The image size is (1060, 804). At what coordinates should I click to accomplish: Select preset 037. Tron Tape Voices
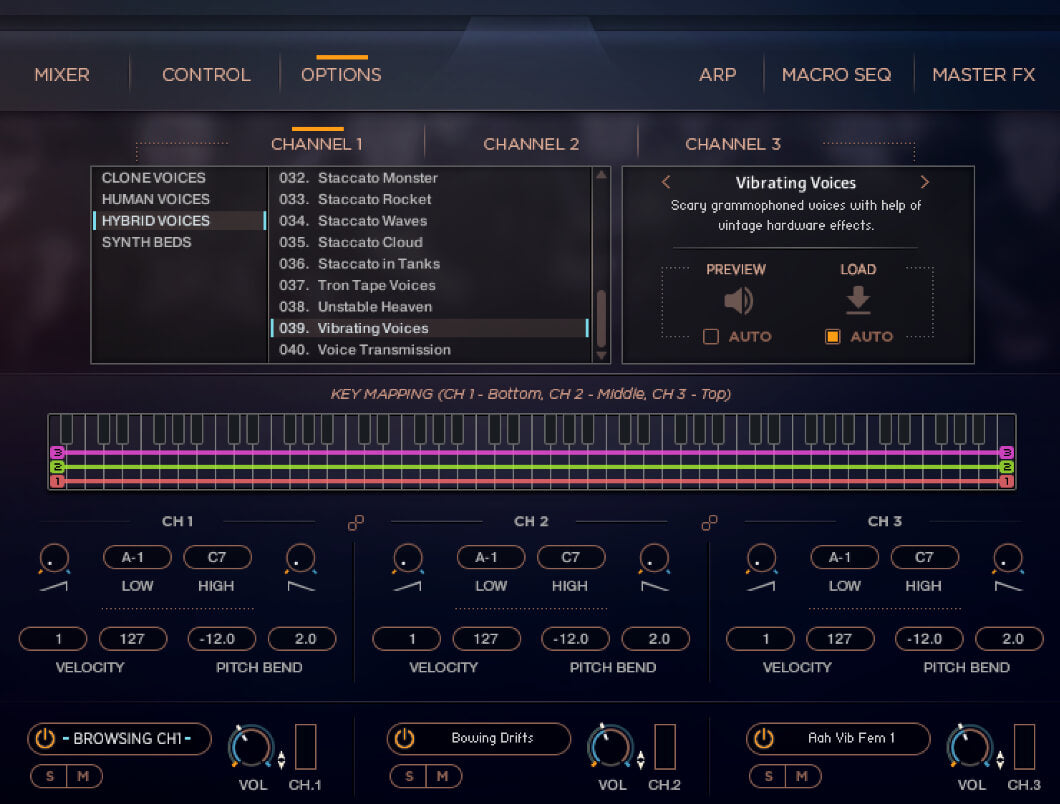click(x=430, y=285)
